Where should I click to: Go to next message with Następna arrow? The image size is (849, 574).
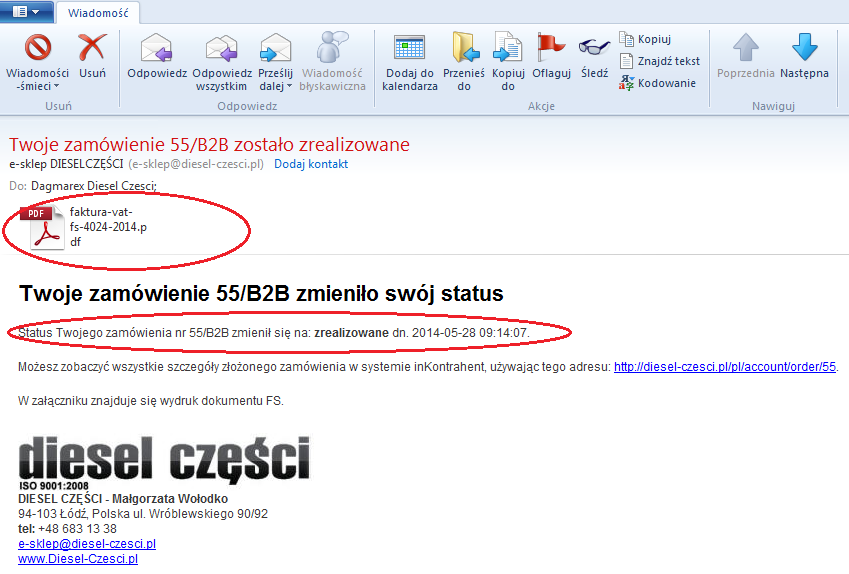[805, 48]
